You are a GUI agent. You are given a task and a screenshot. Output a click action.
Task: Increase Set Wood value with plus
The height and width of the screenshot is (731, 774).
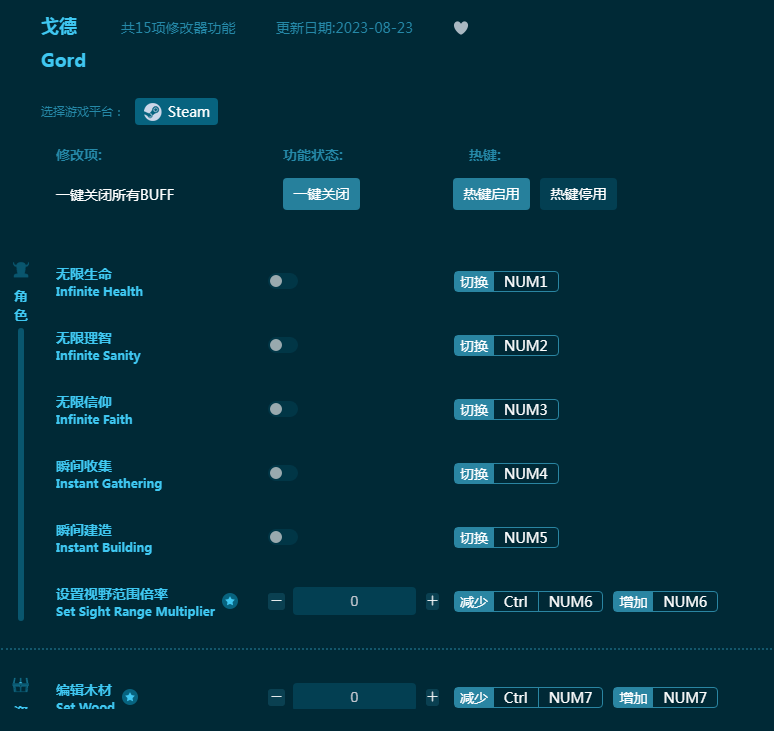coord(432,697)
